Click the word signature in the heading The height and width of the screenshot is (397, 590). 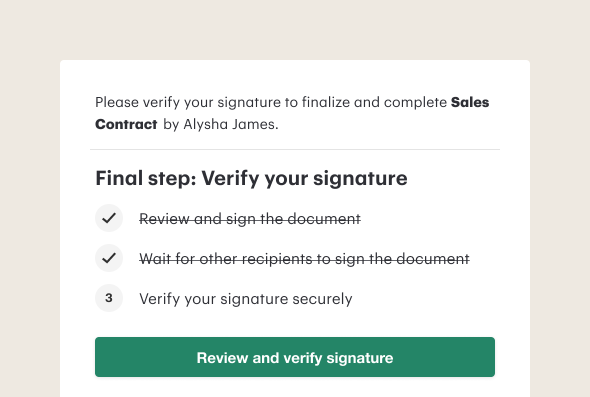(x=360, y=179)
